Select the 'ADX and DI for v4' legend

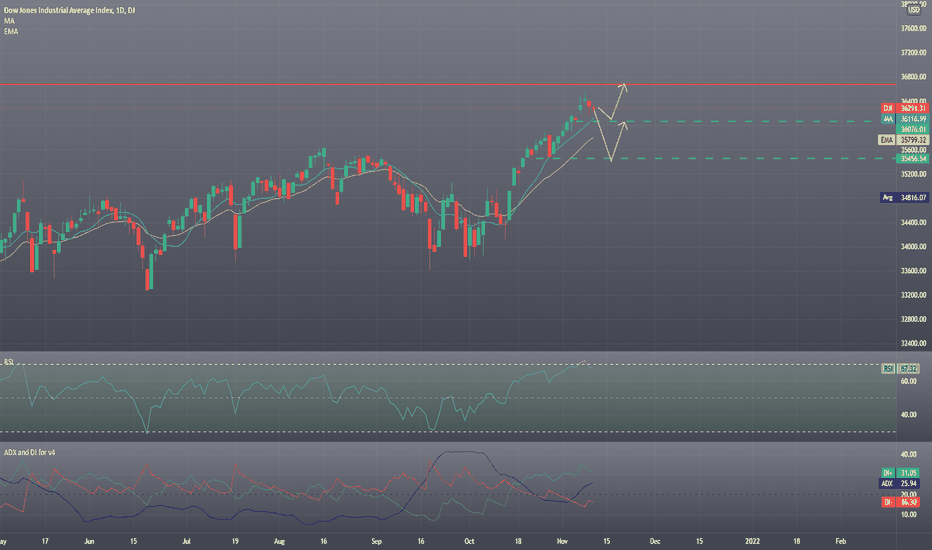click(30, 452)
